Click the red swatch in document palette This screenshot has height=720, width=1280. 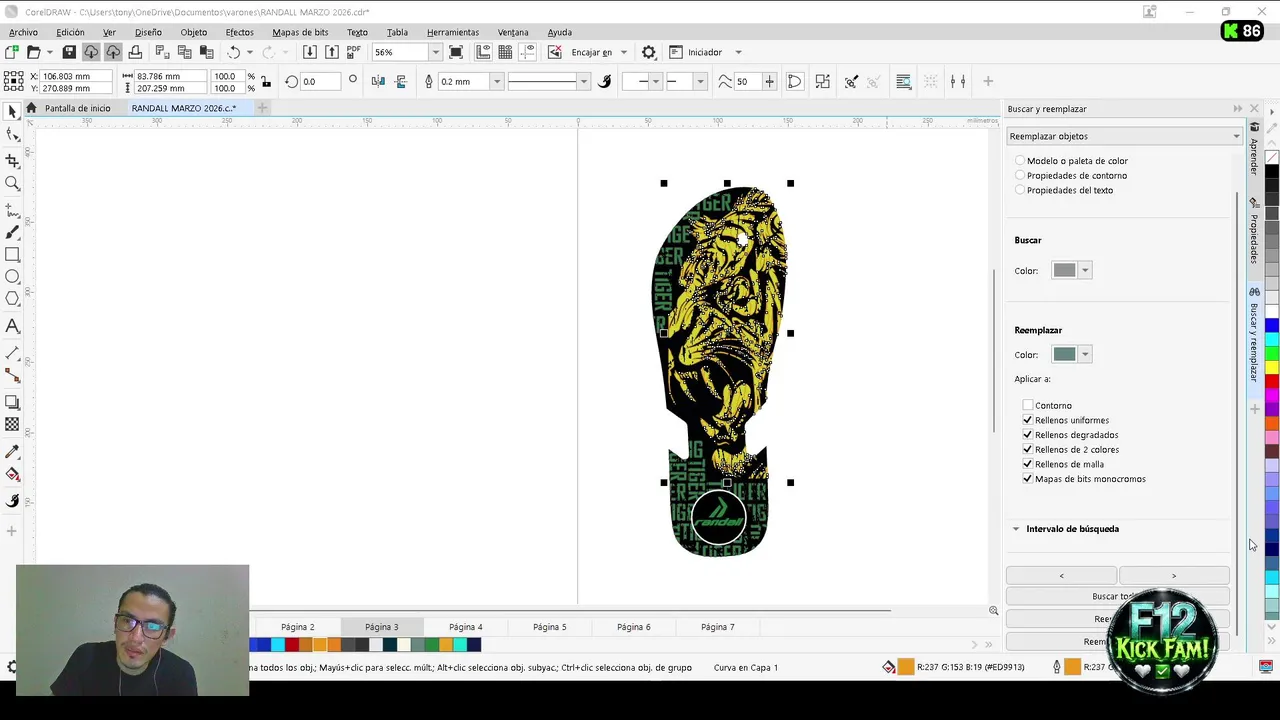click(292, 645)
